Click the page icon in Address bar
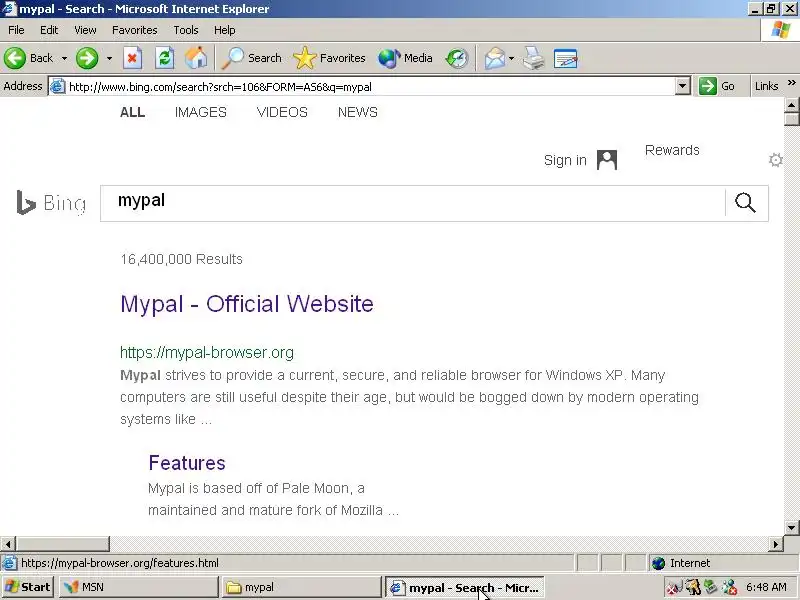Screen dimensions: 800x600 pos(57,86)
